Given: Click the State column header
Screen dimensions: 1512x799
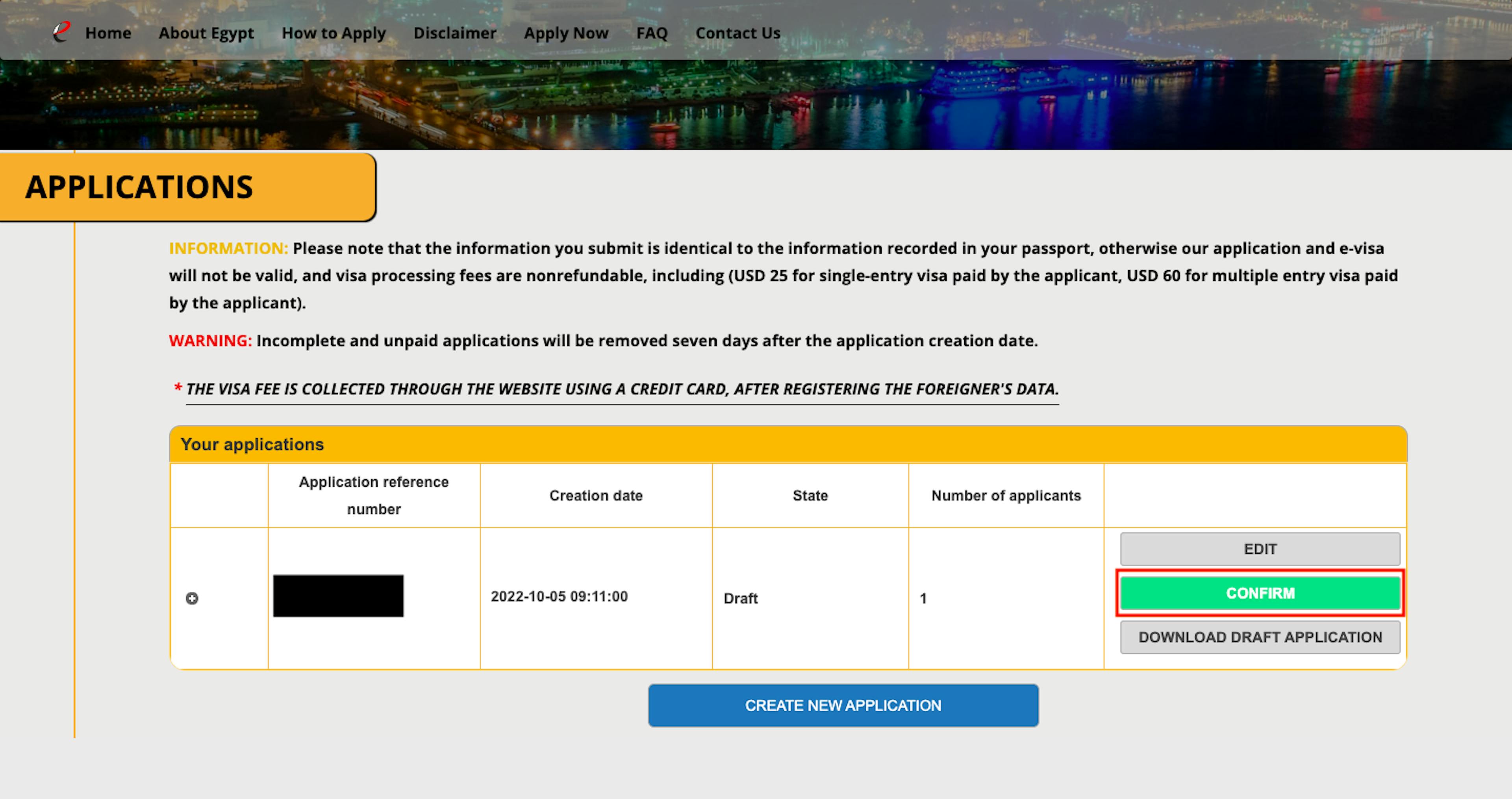Looking at the screenshot, I should (810, 495).
